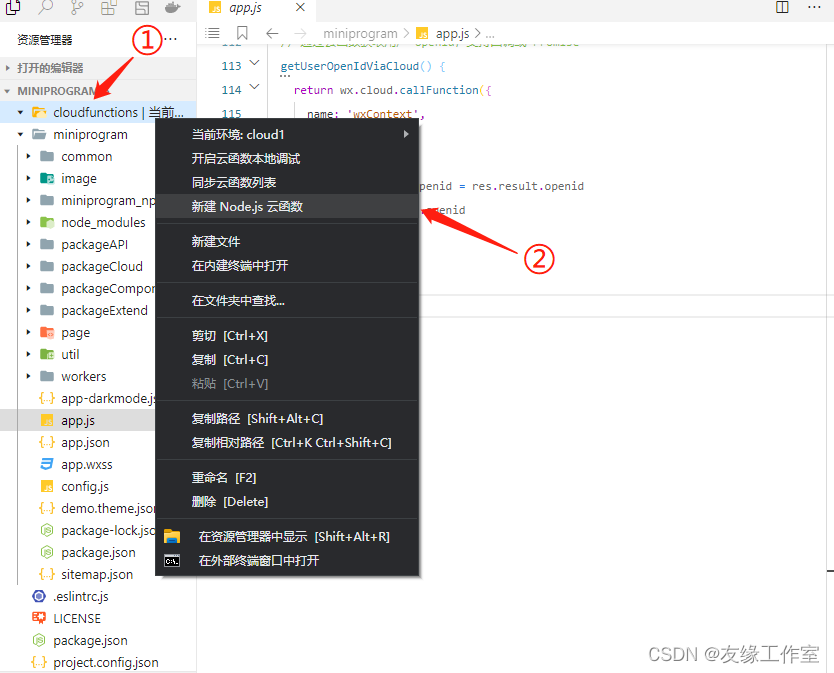Click the save layout icon in top bar
Screen dimensions: 834x673
point(141,7)
